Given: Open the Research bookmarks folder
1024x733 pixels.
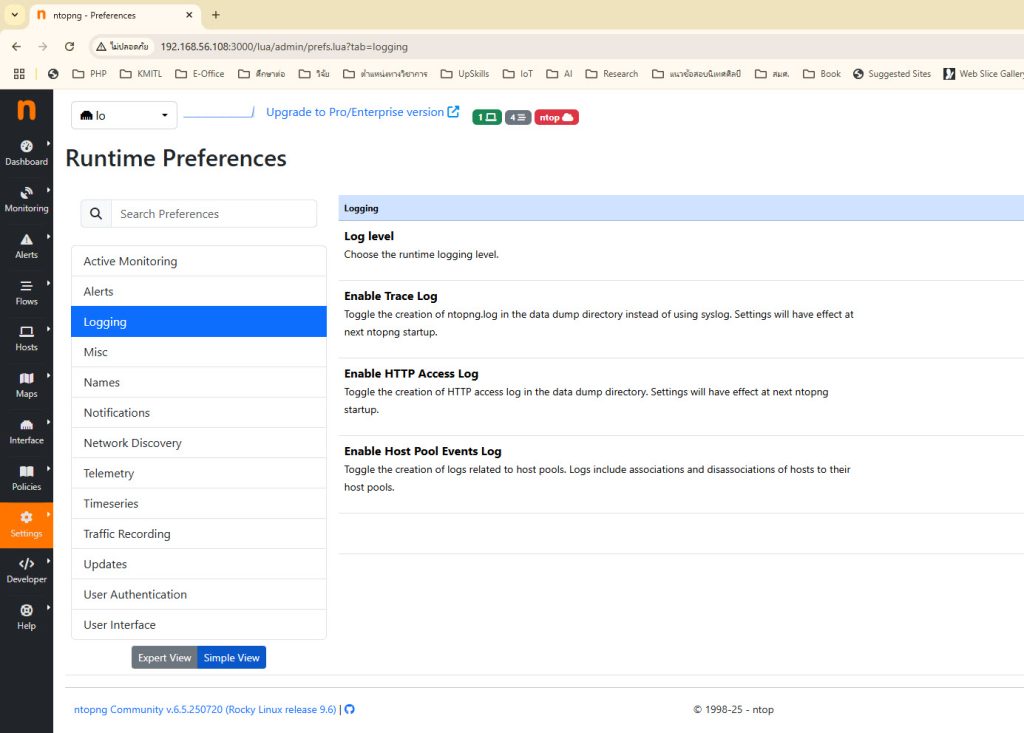Looking at the screenshot, I should pos(612,74).
